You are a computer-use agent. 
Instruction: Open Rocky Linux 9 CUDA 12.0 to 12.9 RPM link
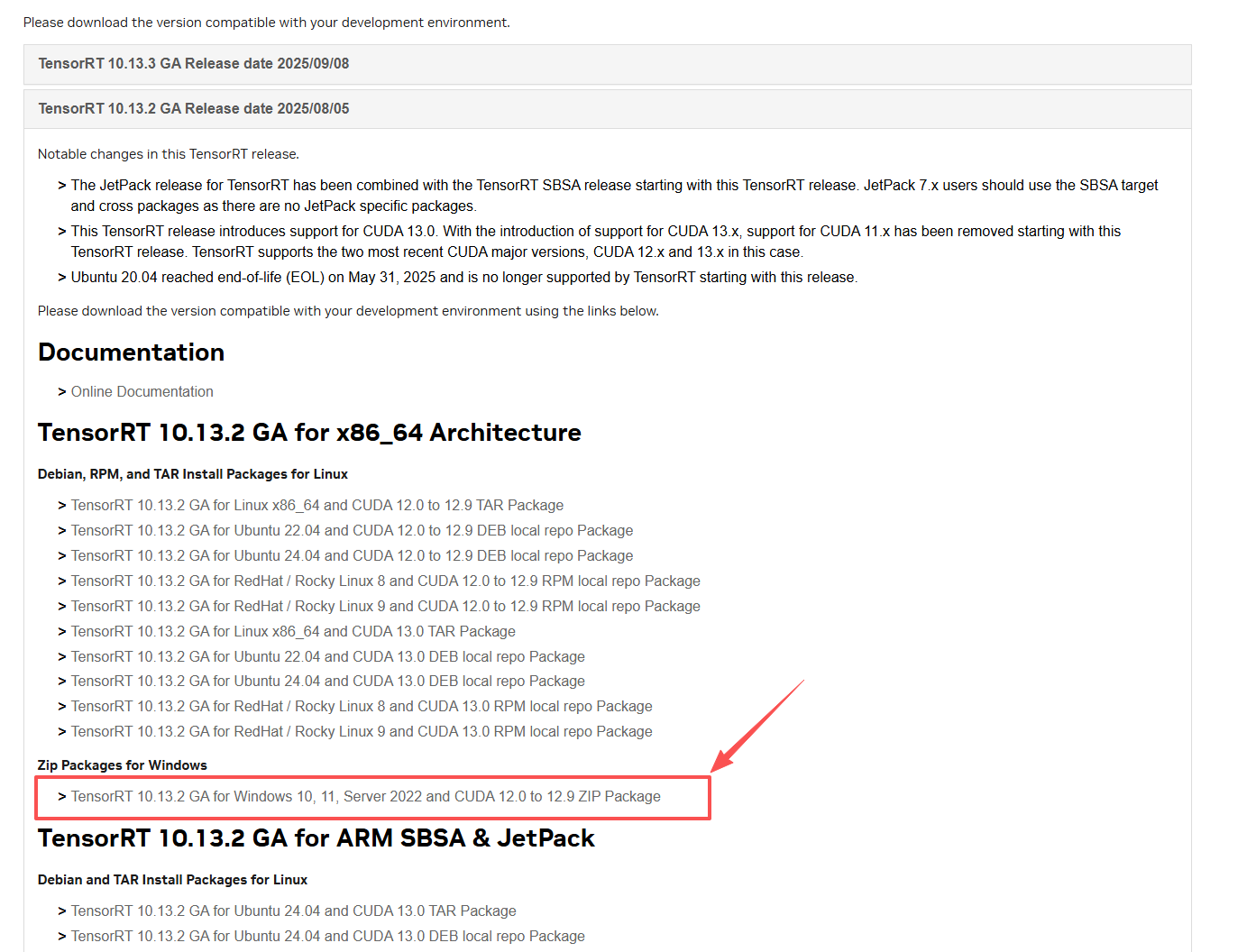click(385, 607)
